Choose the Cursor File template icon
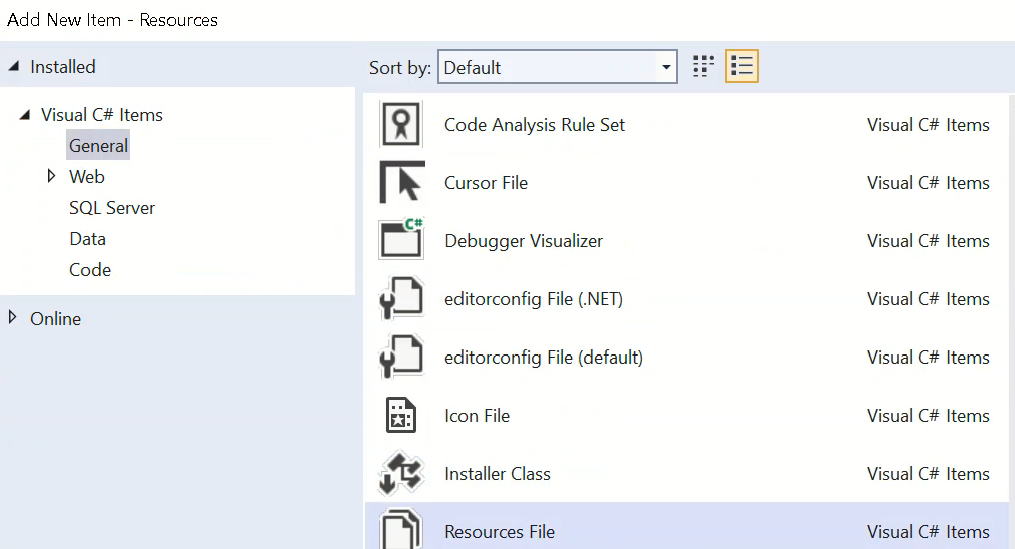This screenshot has height=549, width=1015. tap(401, 183)
